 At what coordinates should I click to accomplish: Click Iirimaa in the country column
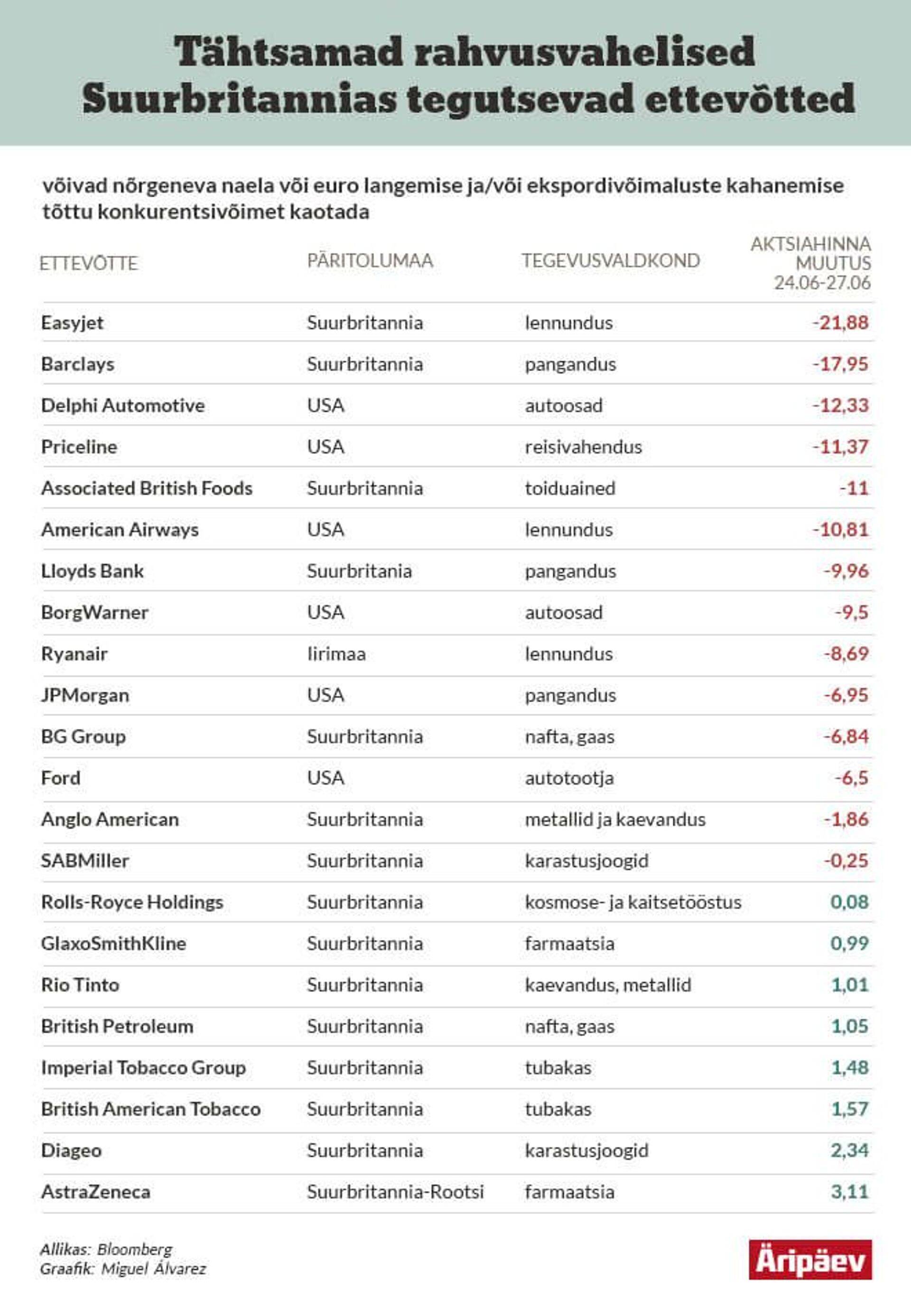coord(336,653)
